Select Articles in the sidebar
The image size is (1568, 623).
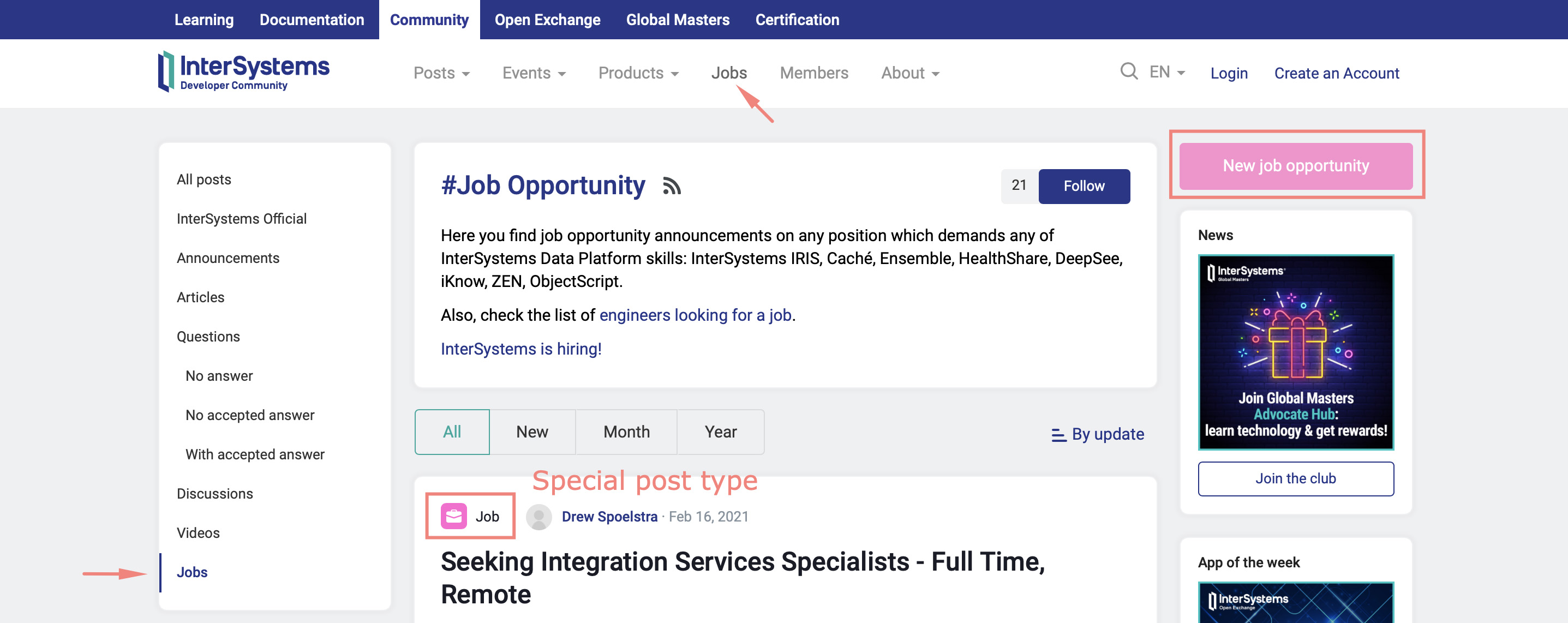200,297
